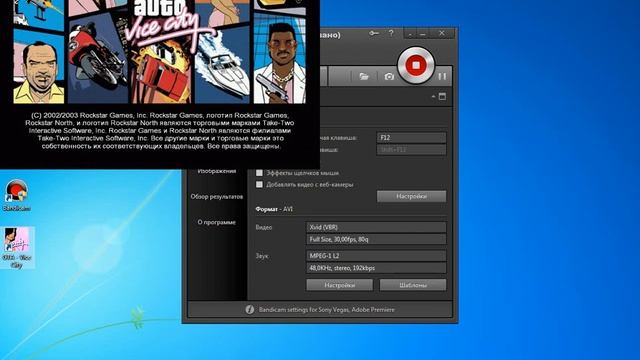Screen dimensions: 640x360
Task: Open the О программе tab
Action: 217,222
